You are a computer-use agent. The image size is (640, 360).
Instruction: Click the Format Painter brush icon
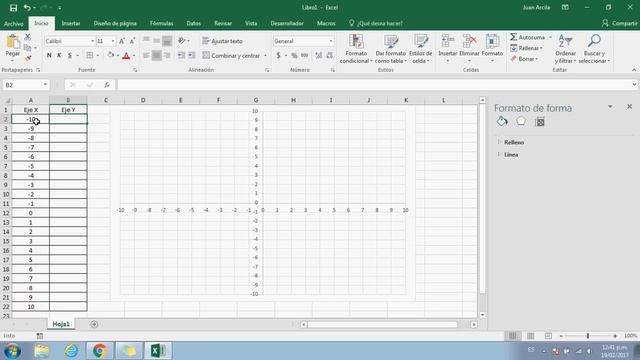click(28, 59)
